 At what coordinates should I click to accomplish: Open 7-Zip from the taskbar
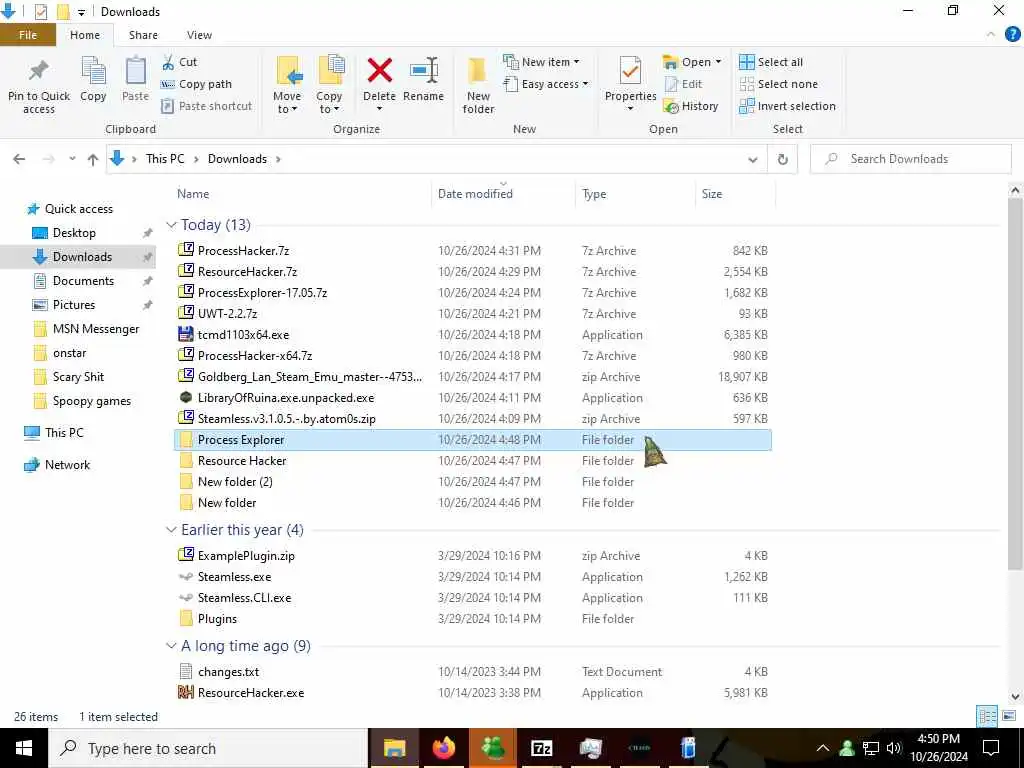[541, 748]
